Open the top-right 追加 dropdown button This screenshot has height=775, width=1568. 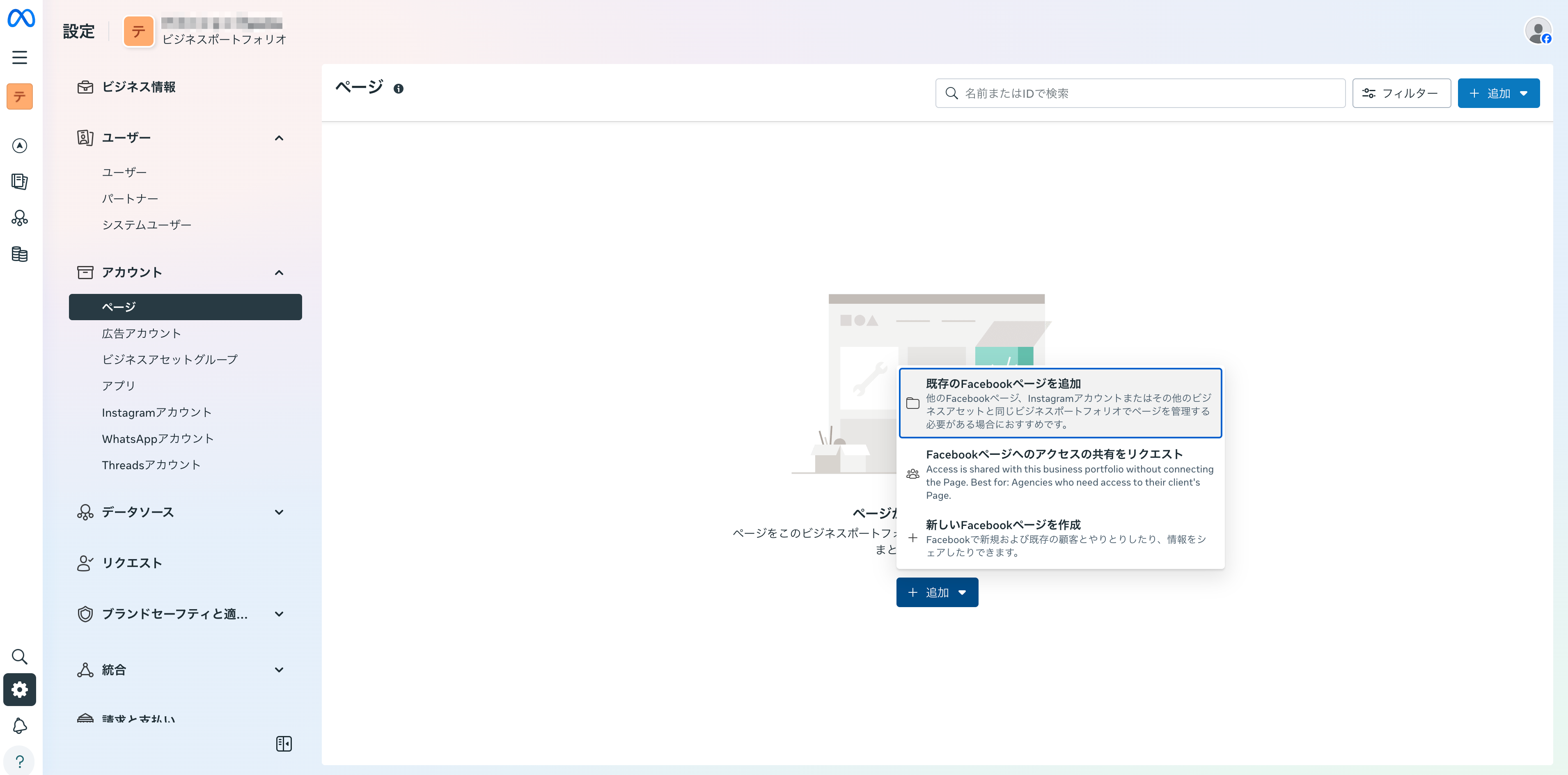tap(1498, 93)
